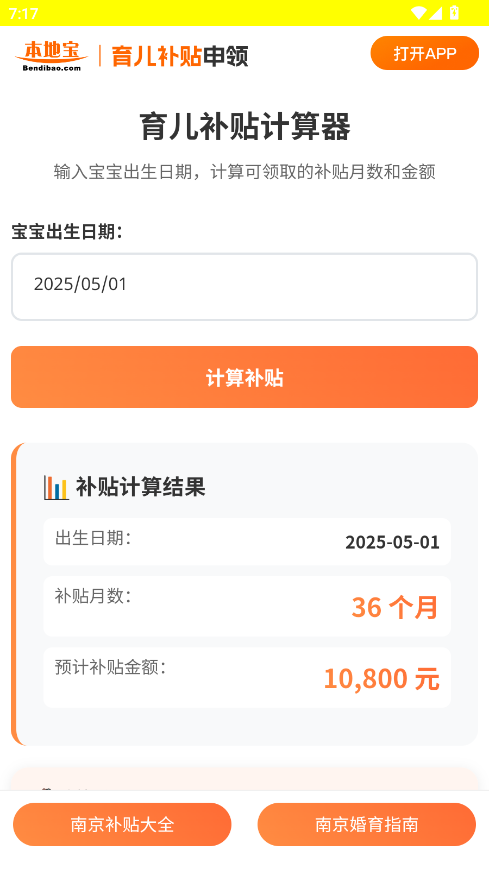489x869 pixels.
Task: Tap the 宝宝出生日期 field label
Action: [x=67, y=232]
